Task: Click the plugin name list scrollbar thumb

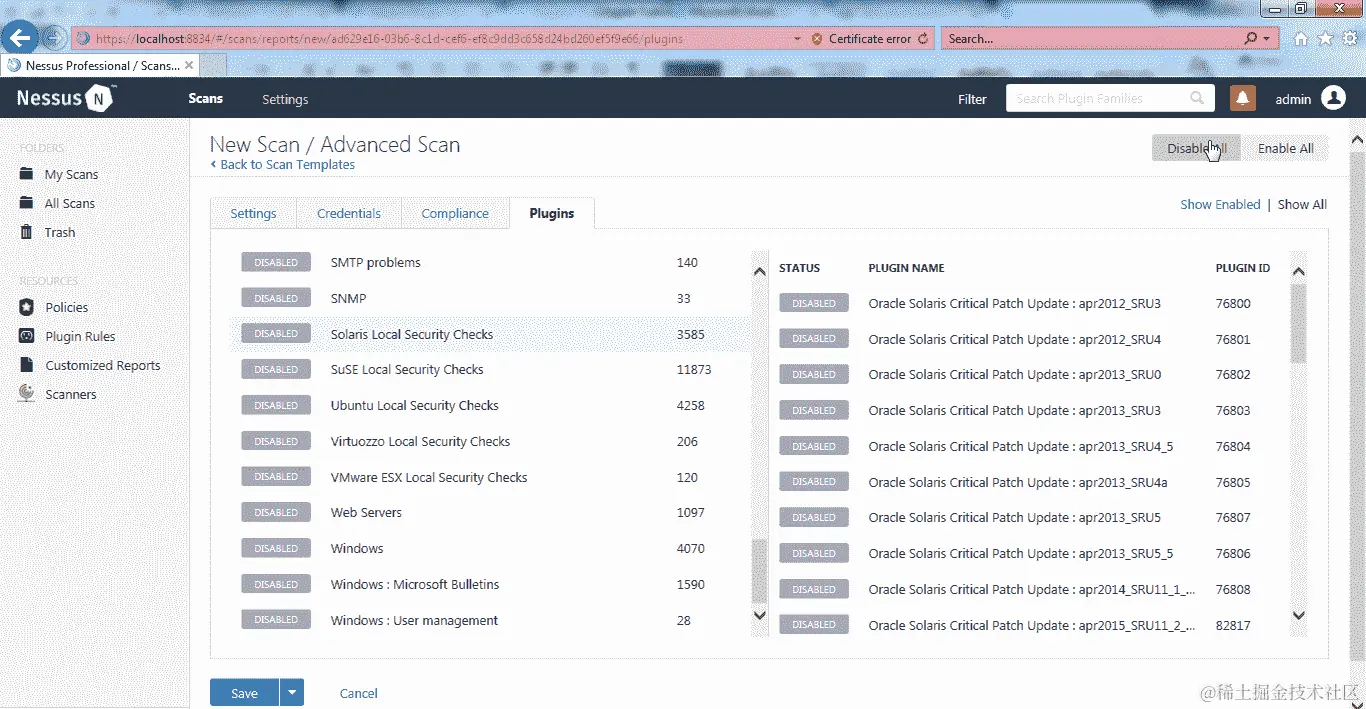Action: click(1298, 323)
